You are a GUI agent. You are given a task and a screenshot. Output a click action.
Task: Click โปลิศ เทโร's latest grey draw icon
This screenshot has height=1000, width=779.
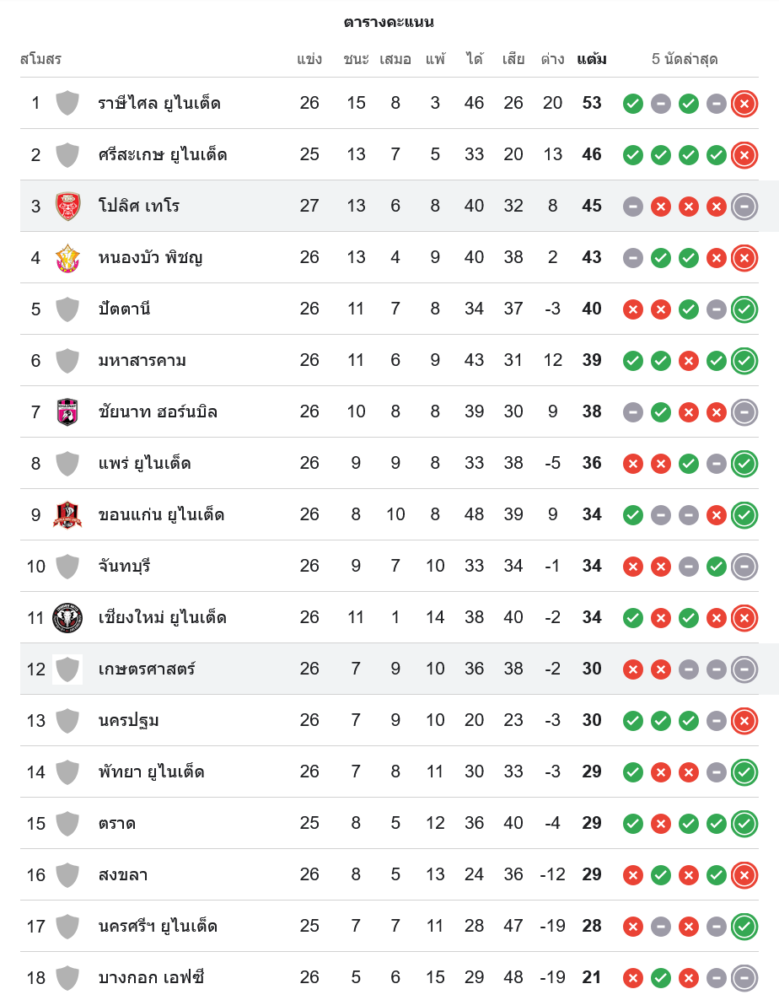[743, 206]
